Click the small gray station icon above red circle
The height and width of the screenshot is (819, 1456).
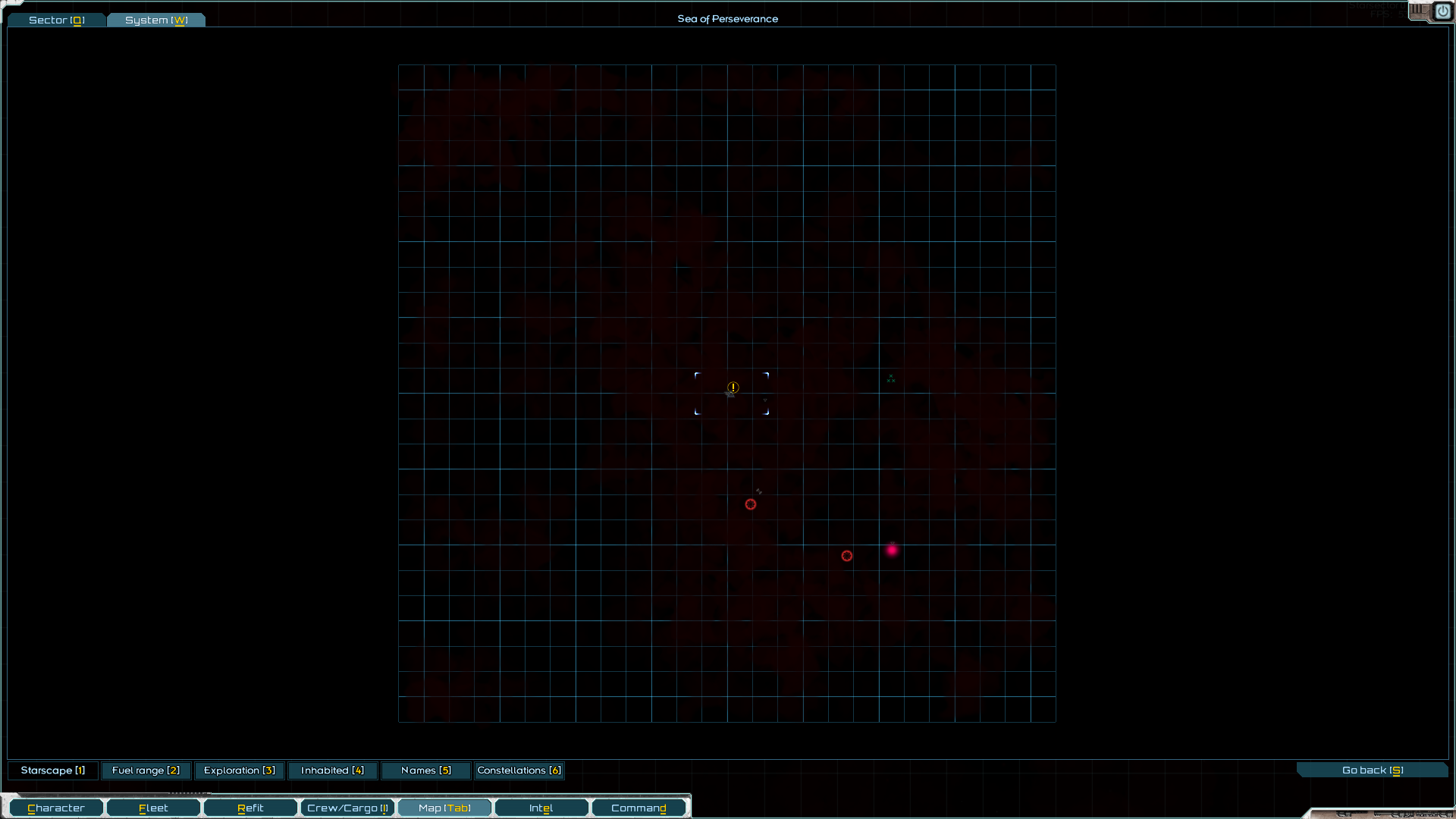pyautogui.click(x=758, y=491)
